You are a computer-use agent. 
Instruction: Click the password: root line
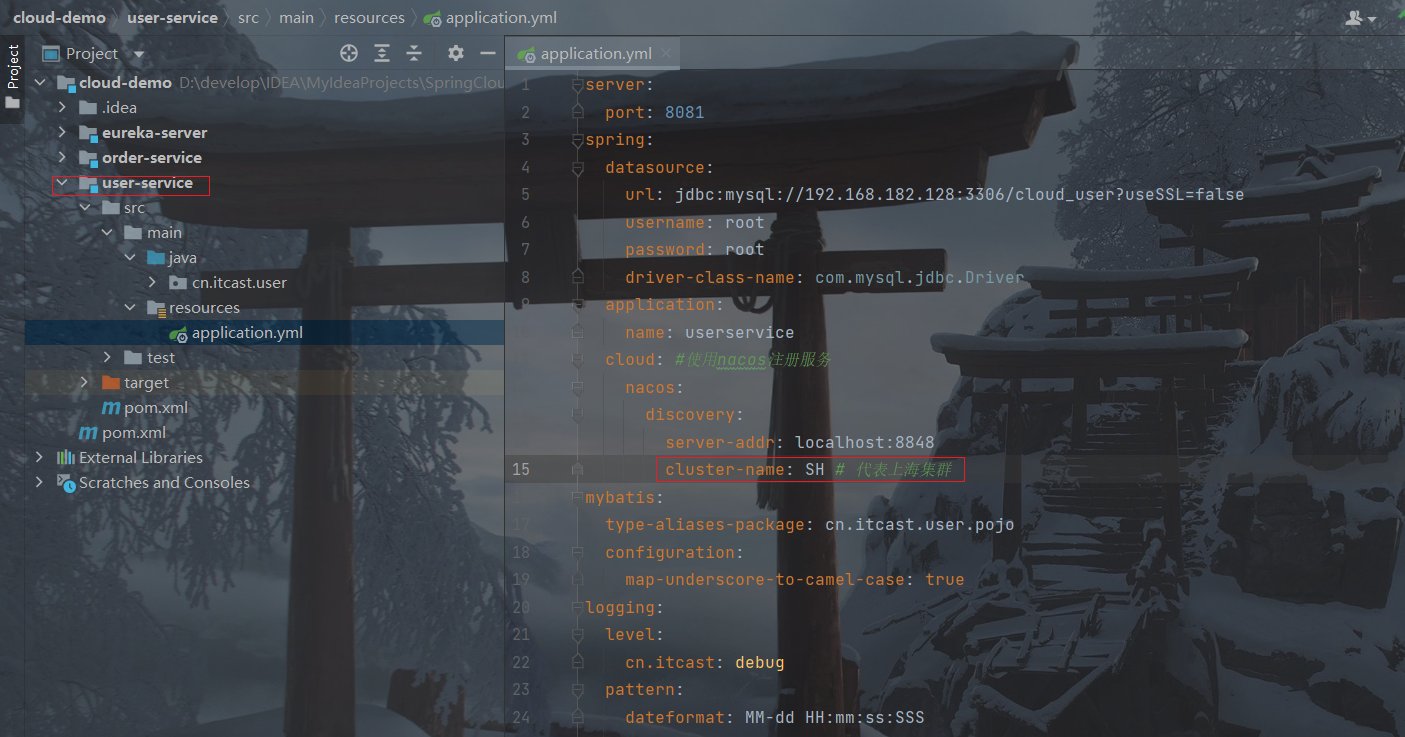pyautogui.click(x=695, y=249)
